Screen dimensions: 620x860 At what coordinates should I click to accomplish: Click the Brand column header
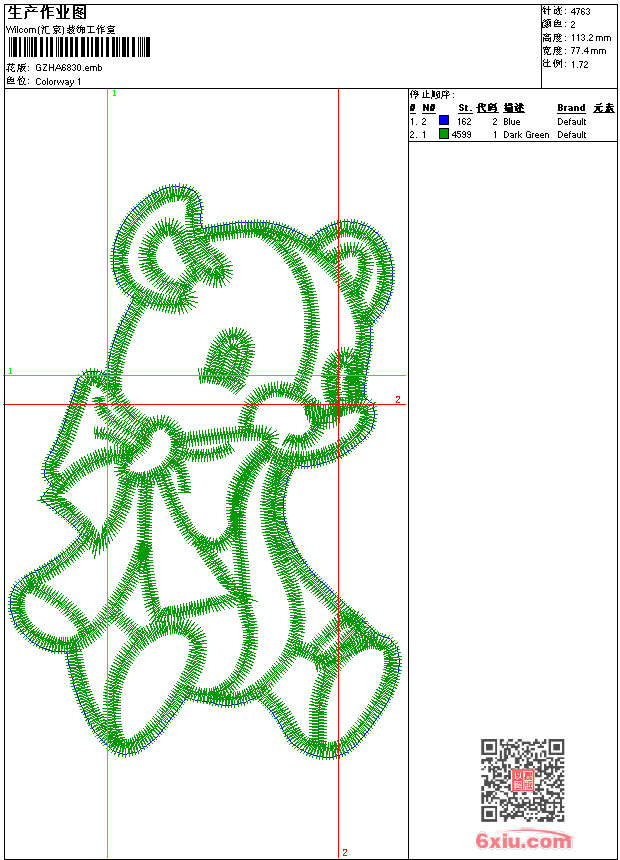(571, 108)
